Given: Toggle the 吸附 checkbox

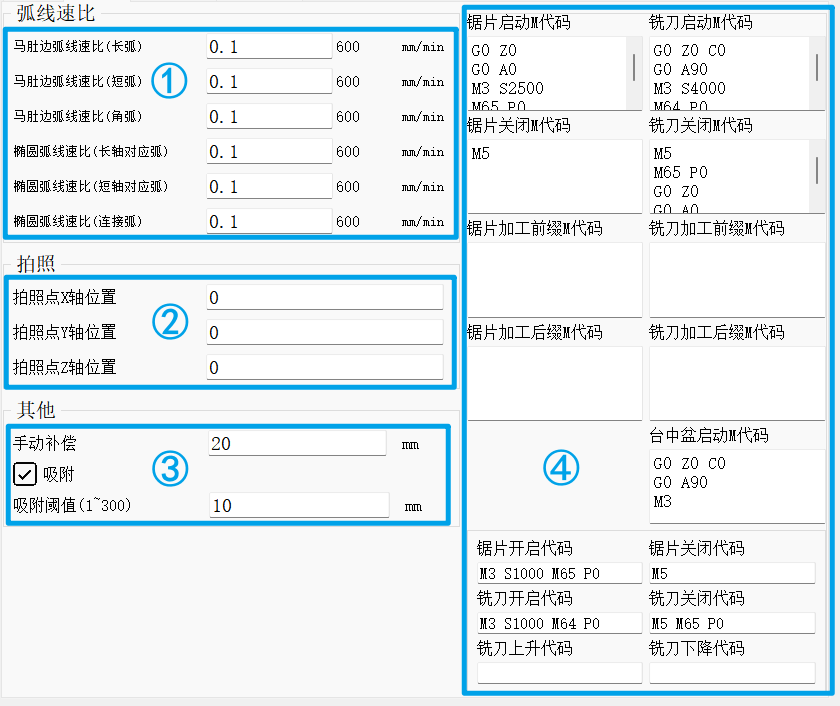Looking at the screenshot, I should pyautogui.click(x=25, y=474).
